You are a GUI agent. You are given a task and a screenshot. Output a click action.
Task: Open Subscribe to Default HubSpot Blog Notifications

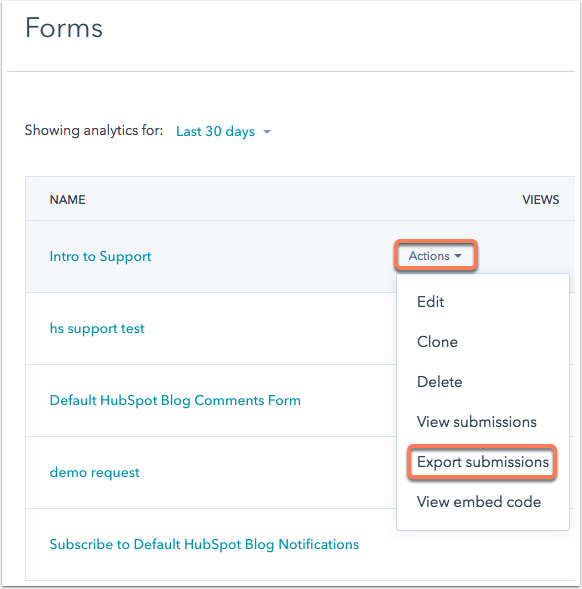204,544
